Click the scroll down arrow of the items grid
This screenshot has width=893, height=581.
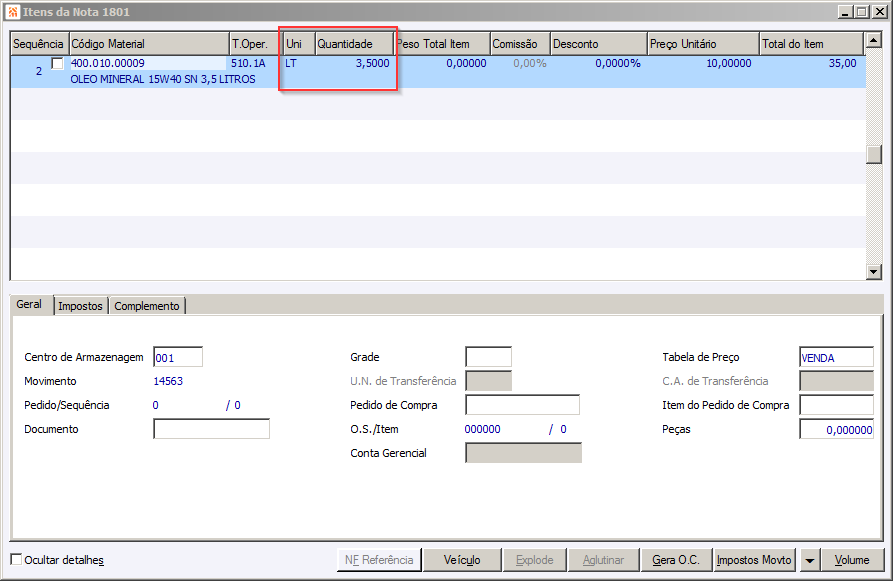pos(874,272)
